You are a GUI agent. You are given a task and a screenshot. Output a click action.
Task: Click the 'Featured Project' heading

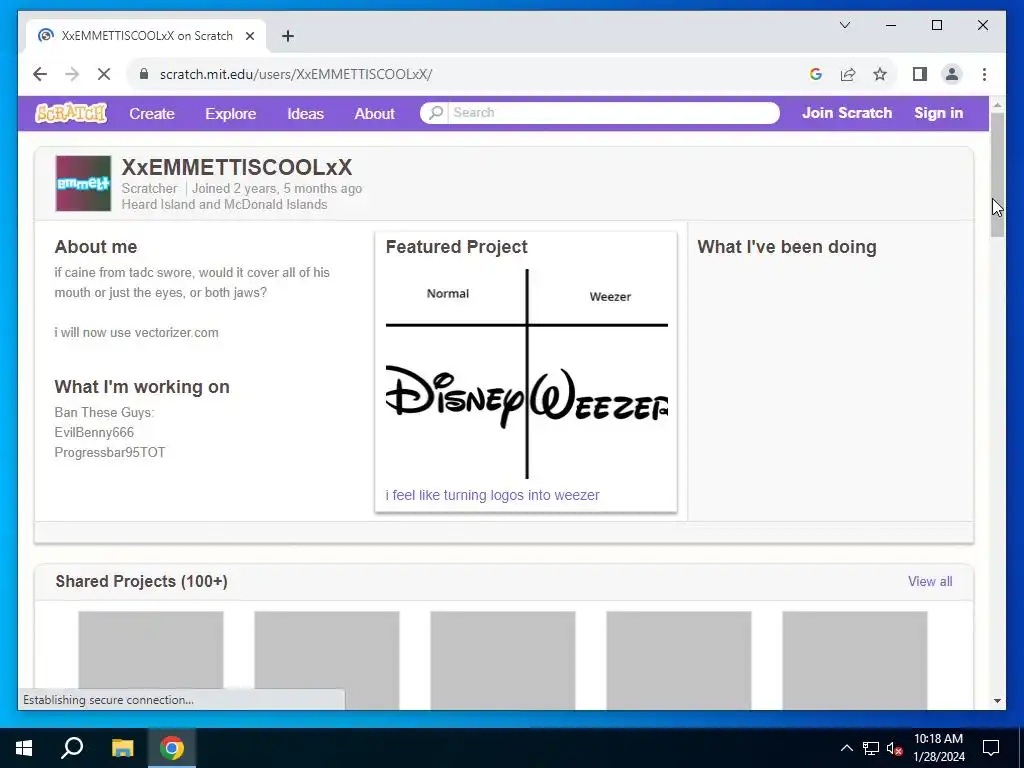tap(456, 247)
